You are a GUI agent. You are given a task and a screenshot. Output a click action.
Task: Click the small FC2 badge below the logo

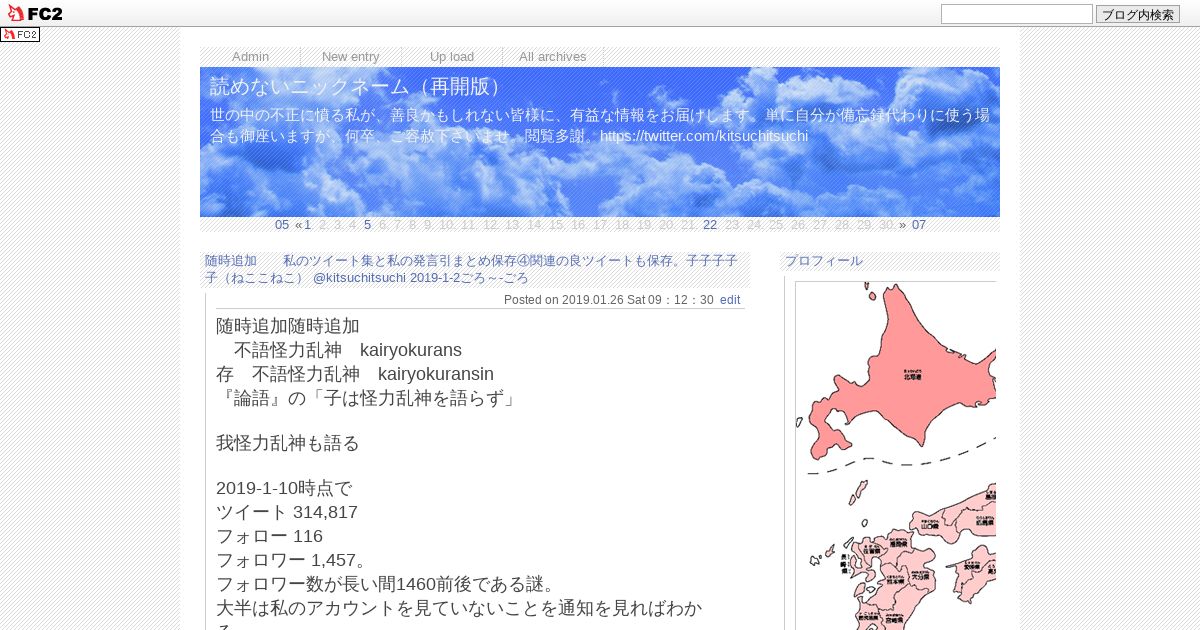tap(20, 34)
